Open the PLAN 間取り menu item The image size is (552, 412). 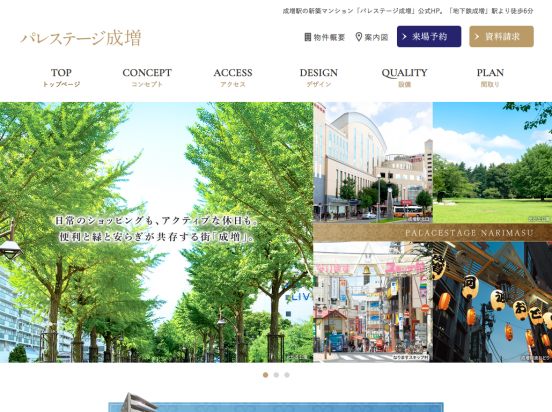(x=490, y=78)
